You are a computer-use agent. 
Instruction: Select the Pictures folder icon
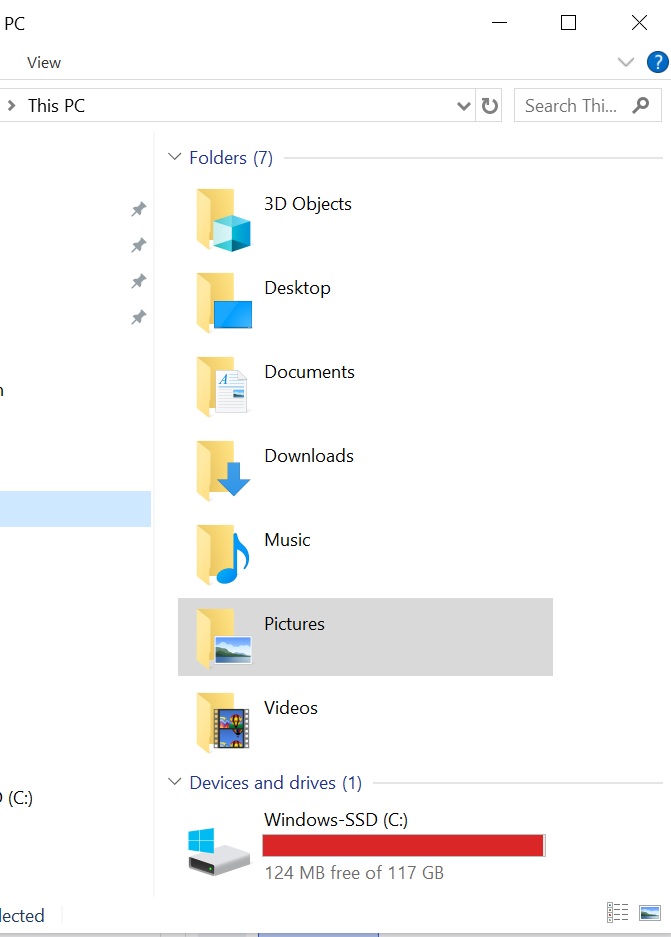[x=223, y=638]
